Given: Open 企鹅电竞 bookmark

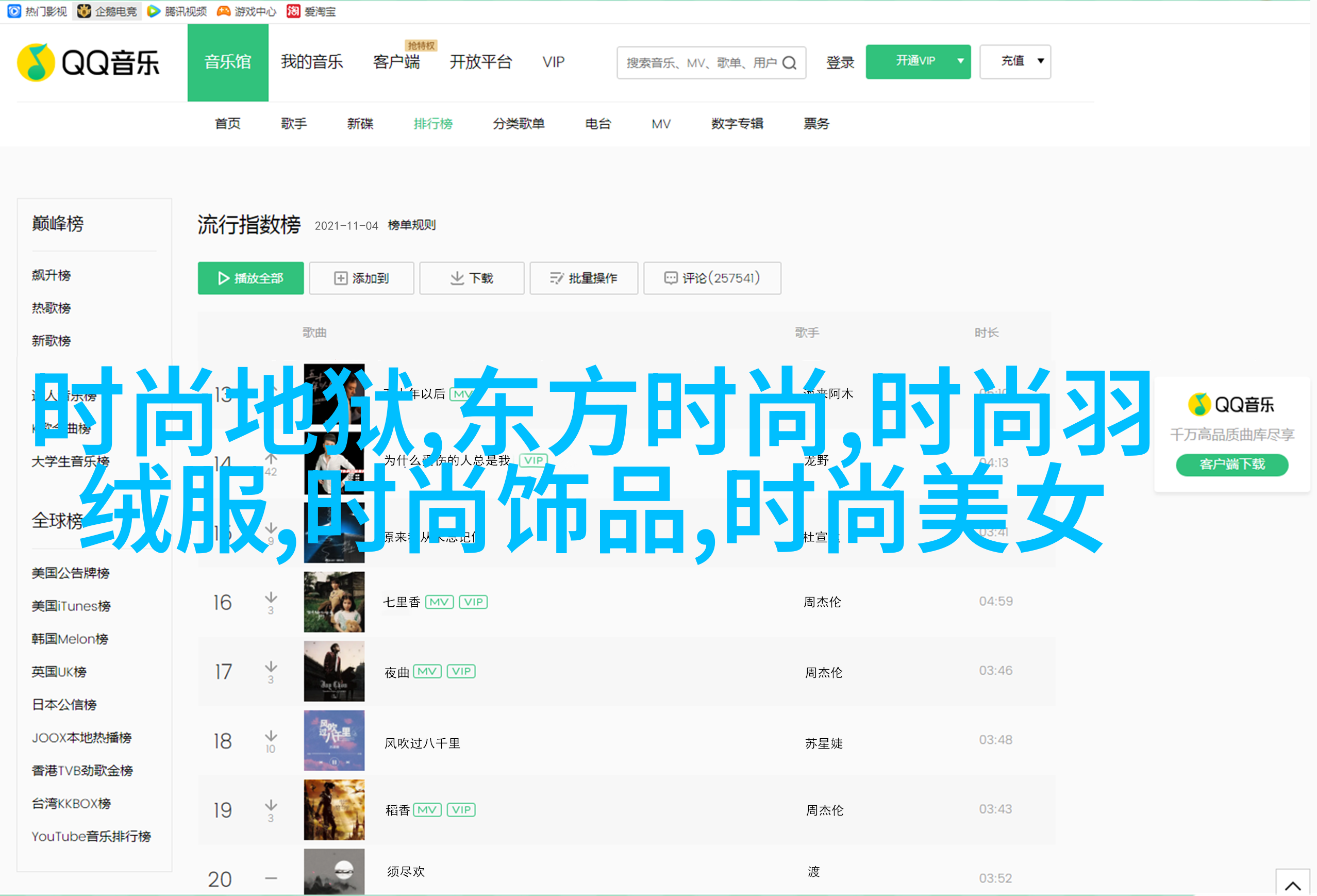Looking at the screenshot, I should tap(107, 11).
